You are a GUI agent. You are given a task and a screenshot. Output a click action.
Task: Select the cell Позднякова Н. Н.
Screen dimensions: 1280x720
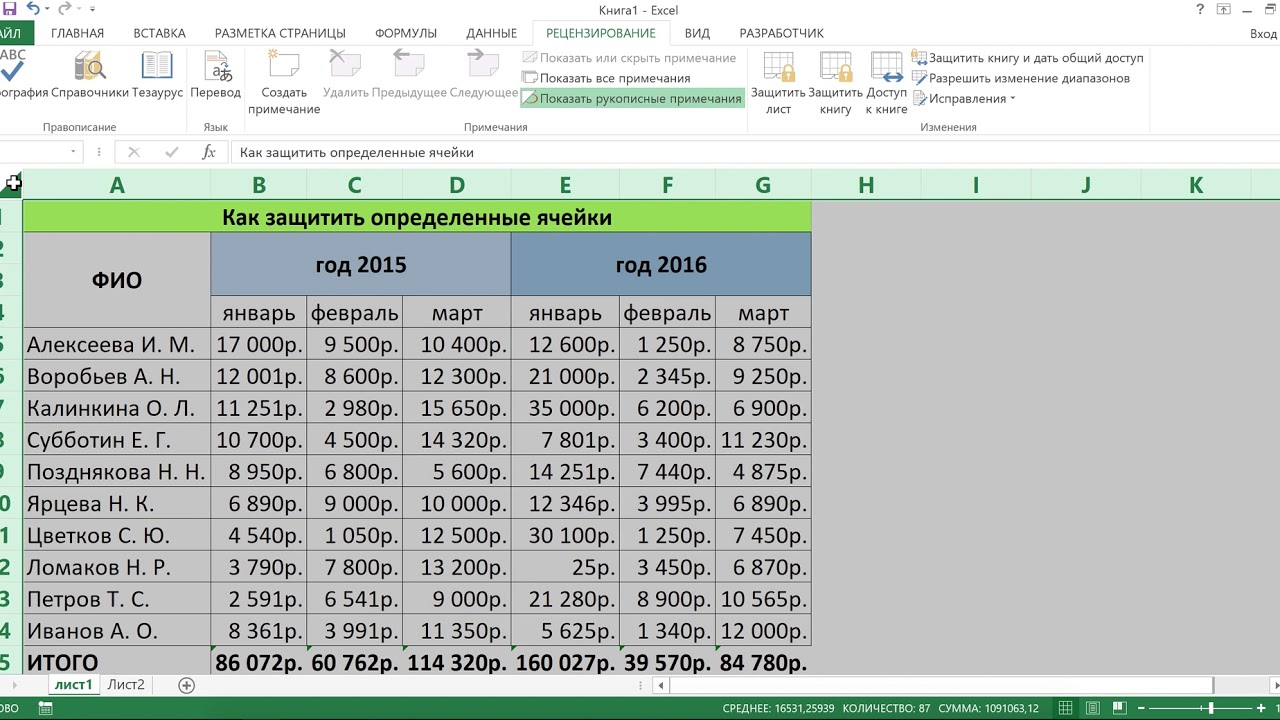tap(117, 472)
